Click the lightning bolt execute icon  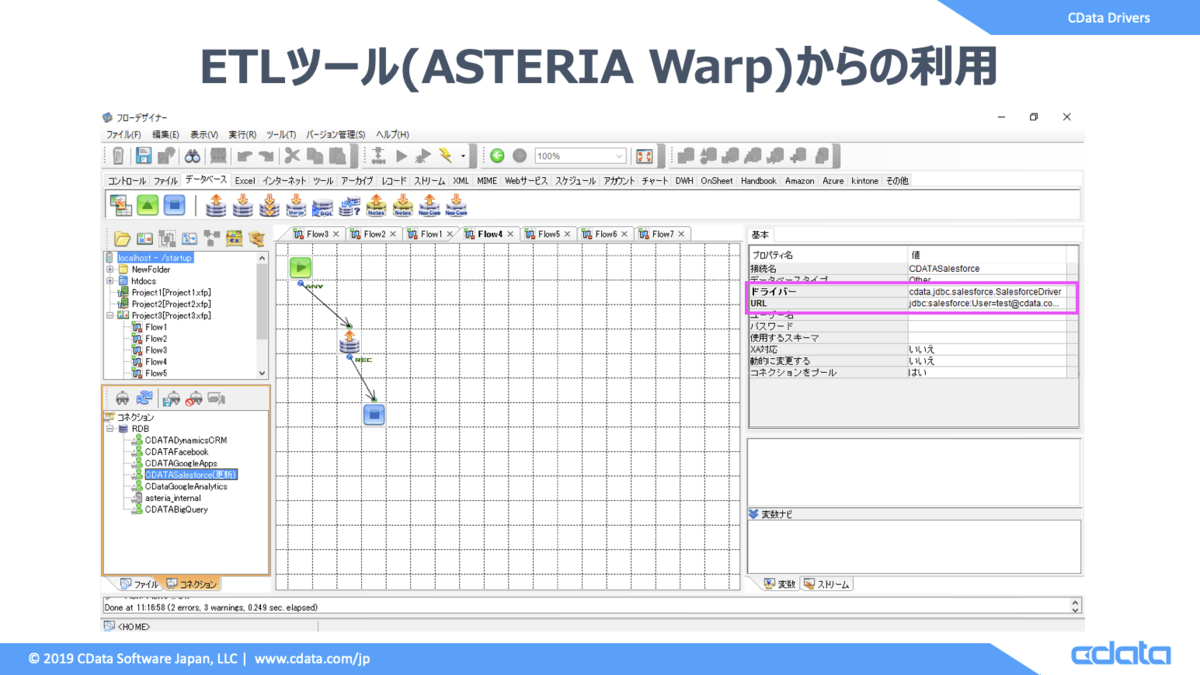point(444,156)
